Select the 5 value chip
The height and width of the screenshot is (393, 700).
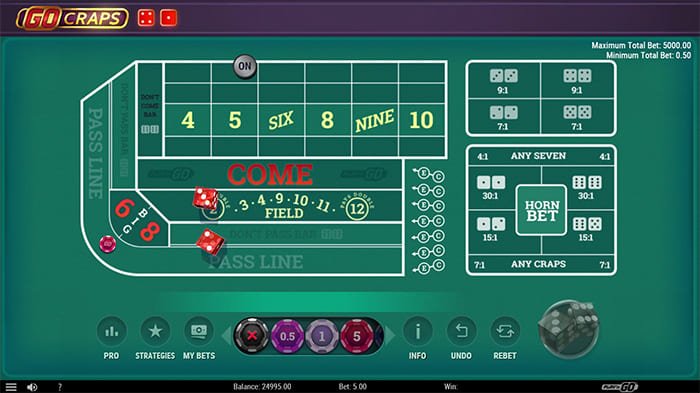click(x=357, y=336)
